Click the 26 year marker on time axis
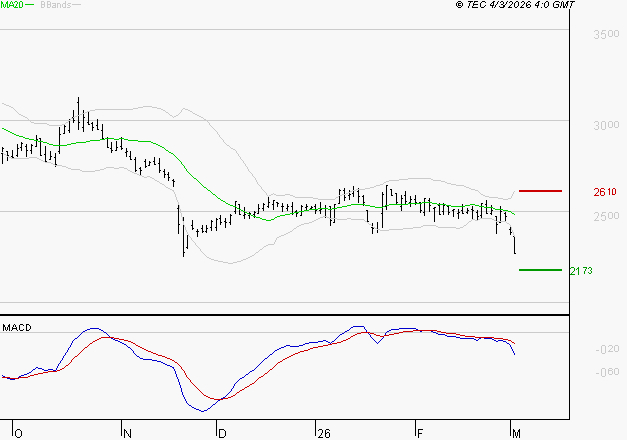The image size is (627, 440). [x=324, y=433]
